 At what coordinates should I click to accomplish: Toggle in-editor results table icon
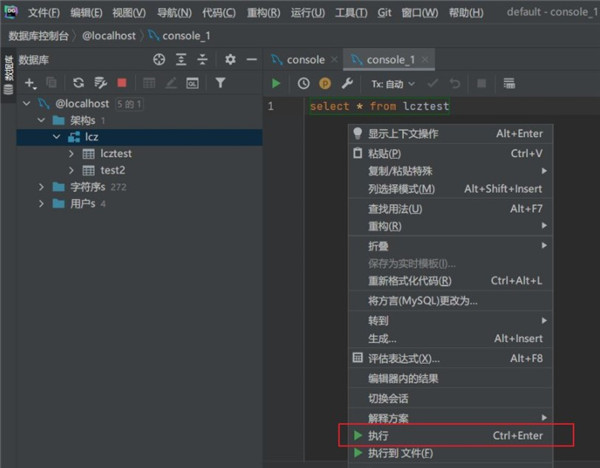(509, 83)
